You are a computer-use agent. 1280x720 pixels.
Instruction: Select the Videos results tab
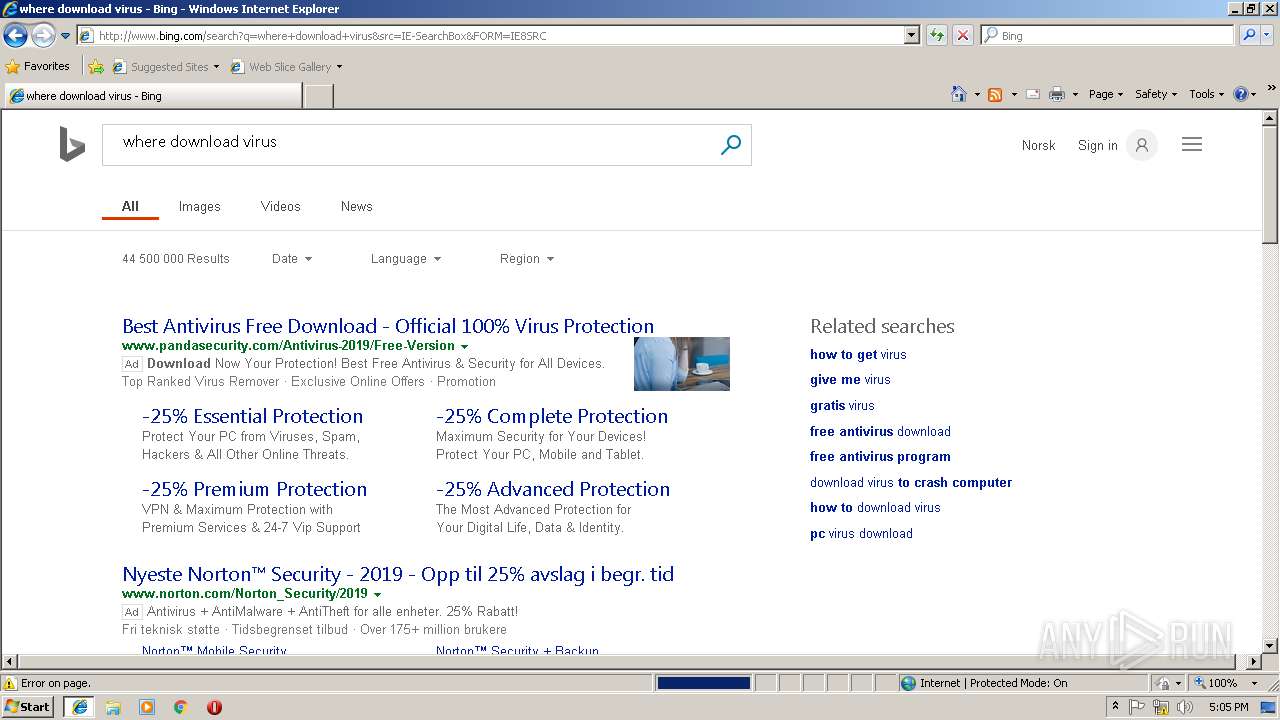point(280,206)
